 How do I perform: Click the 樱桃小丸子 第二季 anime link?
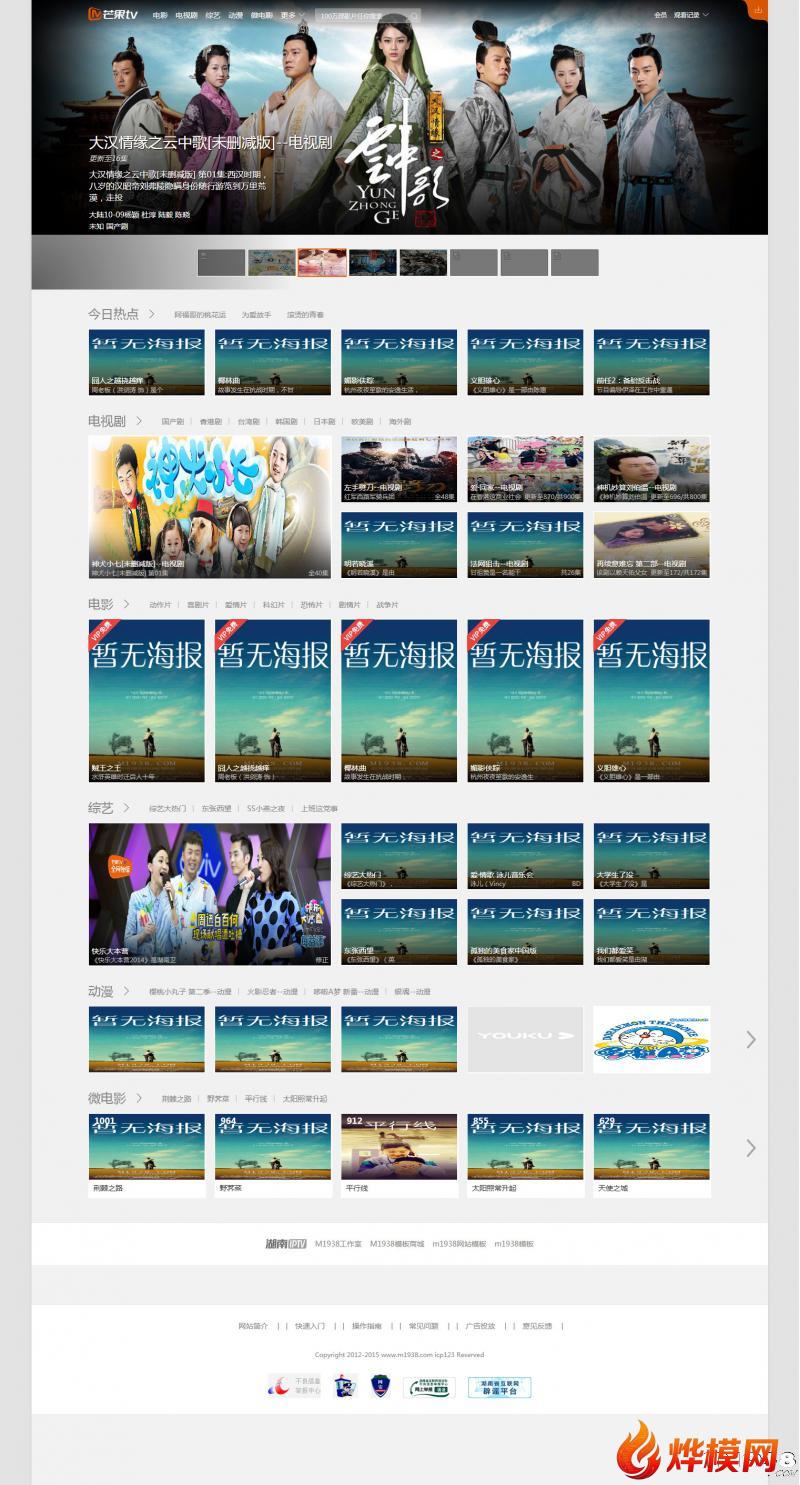[190, 992]
